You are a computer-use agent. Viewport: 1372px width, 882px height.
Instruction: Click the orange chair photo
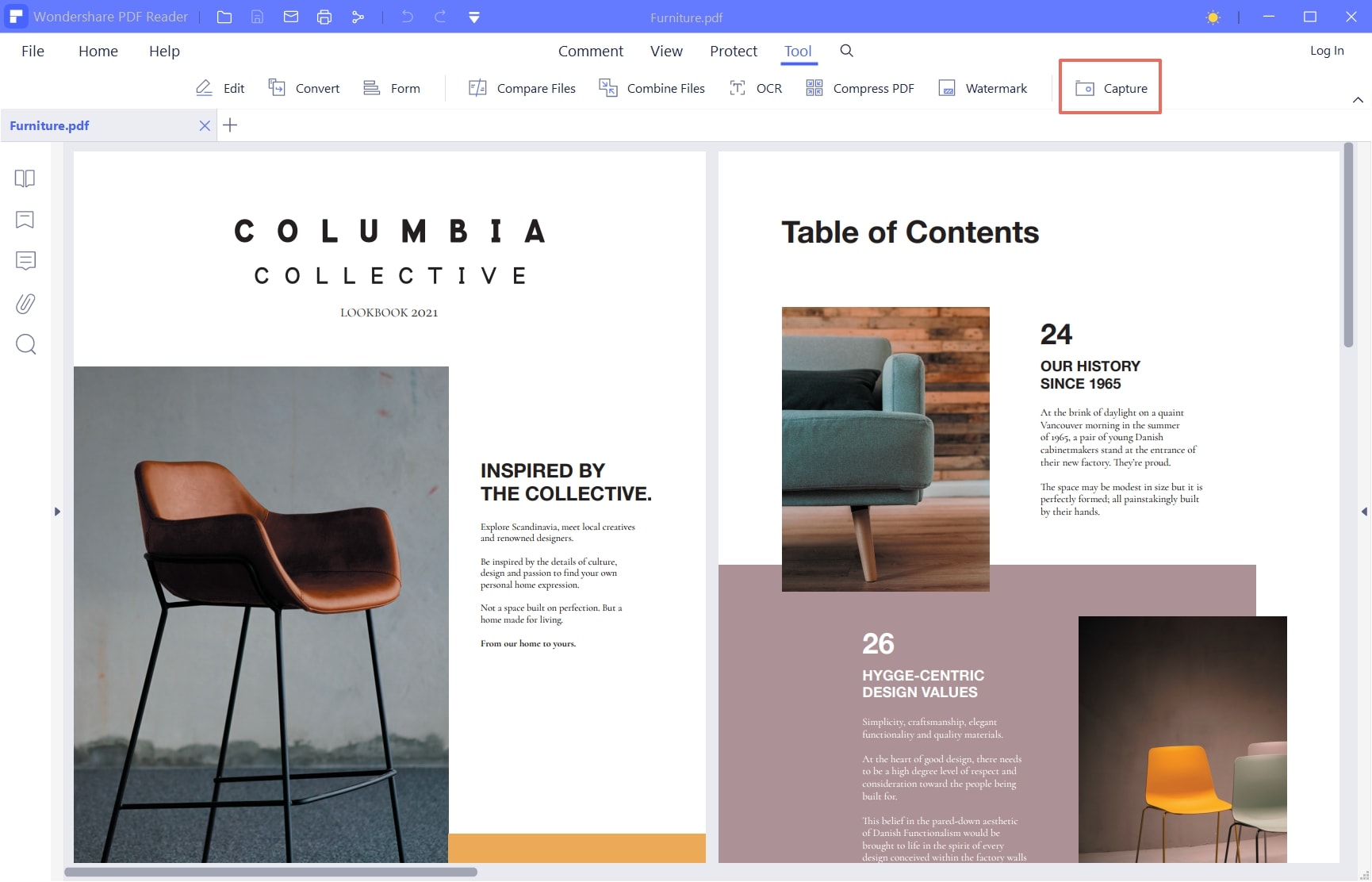click(x=1182, y=739)
